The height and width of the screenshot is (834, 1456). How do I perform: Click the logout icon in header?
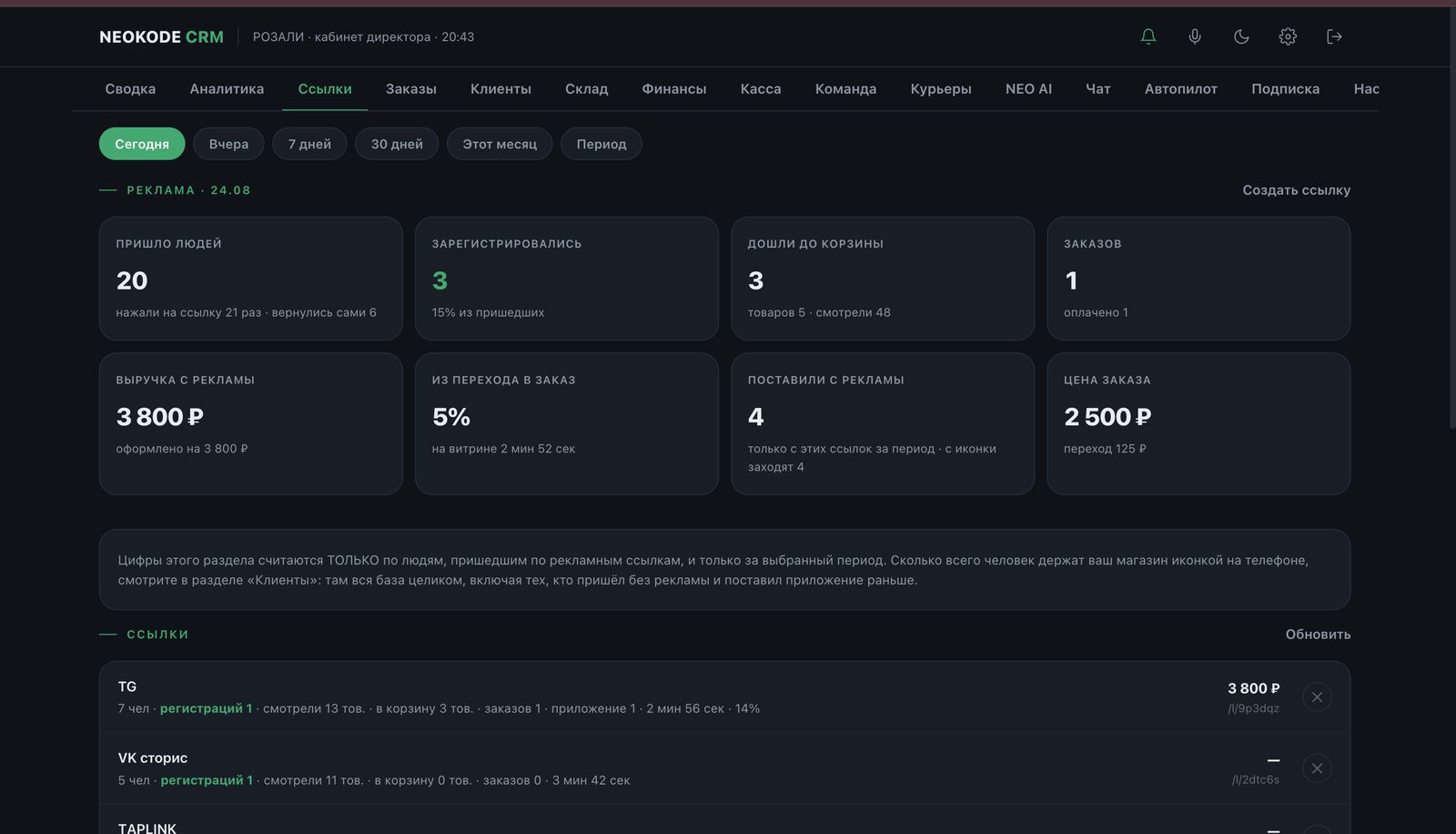point(1334,36)
